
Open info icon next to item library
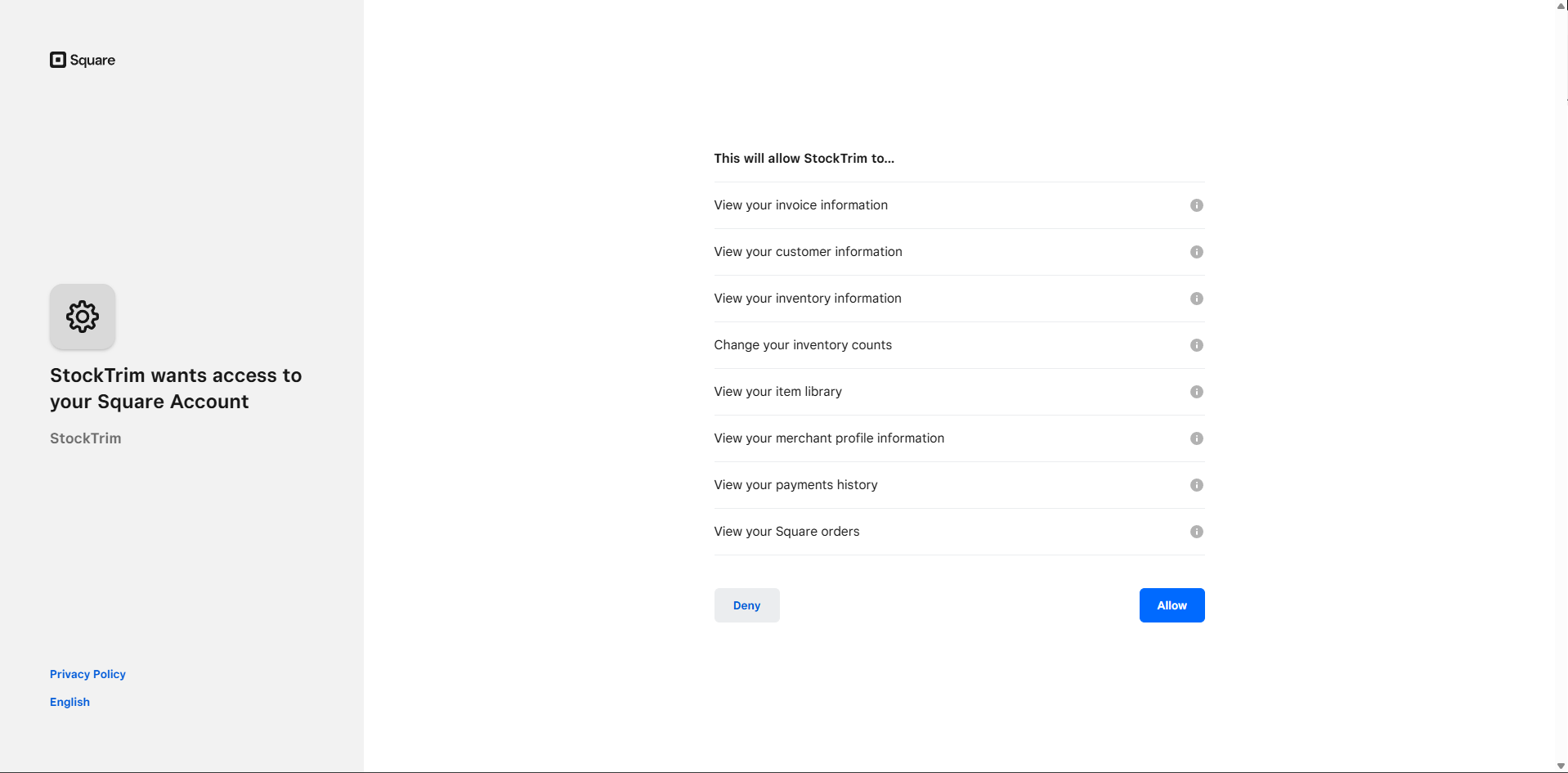point(1196,392)
